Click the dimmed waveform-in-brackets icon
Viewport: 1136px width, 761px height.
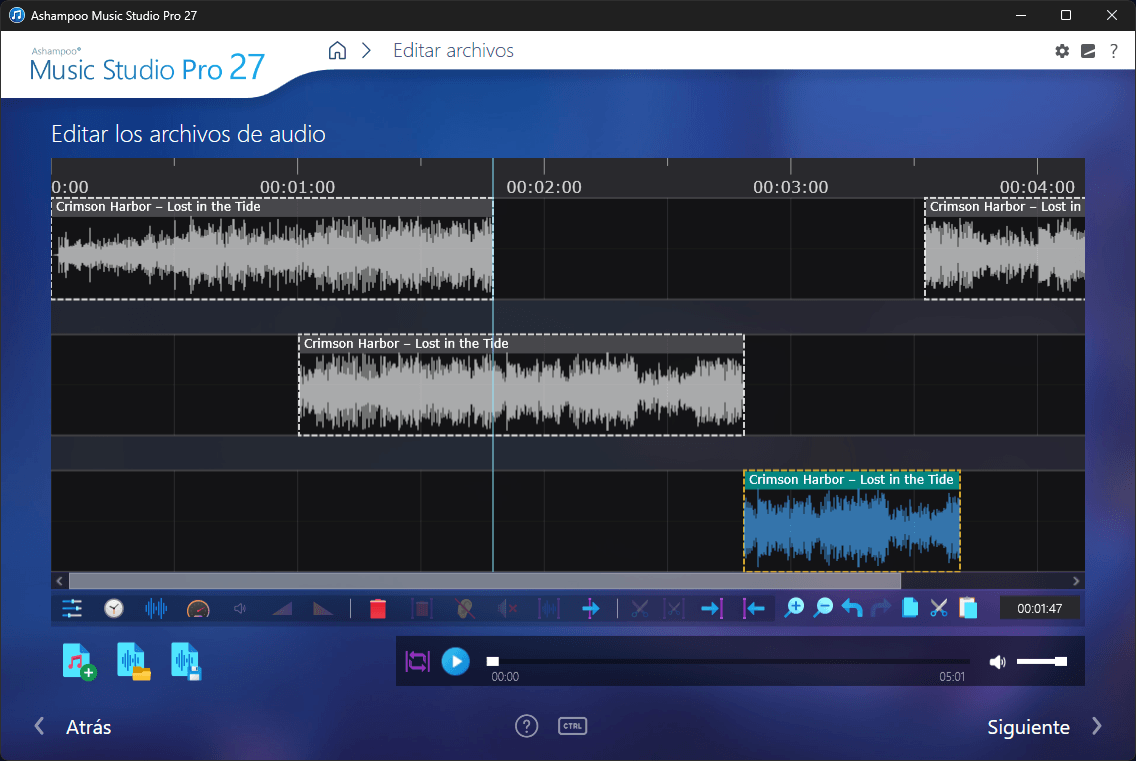click(549, 608)
